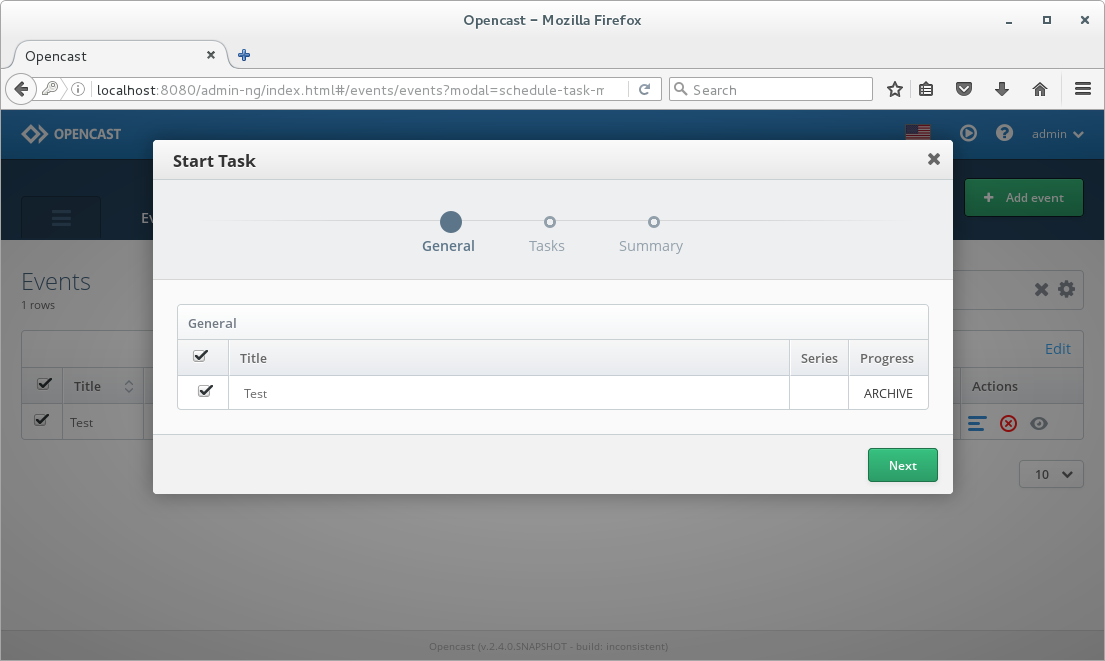1105x661 pixels.
Task: Bookmark this page with star icon
Action: pos(894,89)
